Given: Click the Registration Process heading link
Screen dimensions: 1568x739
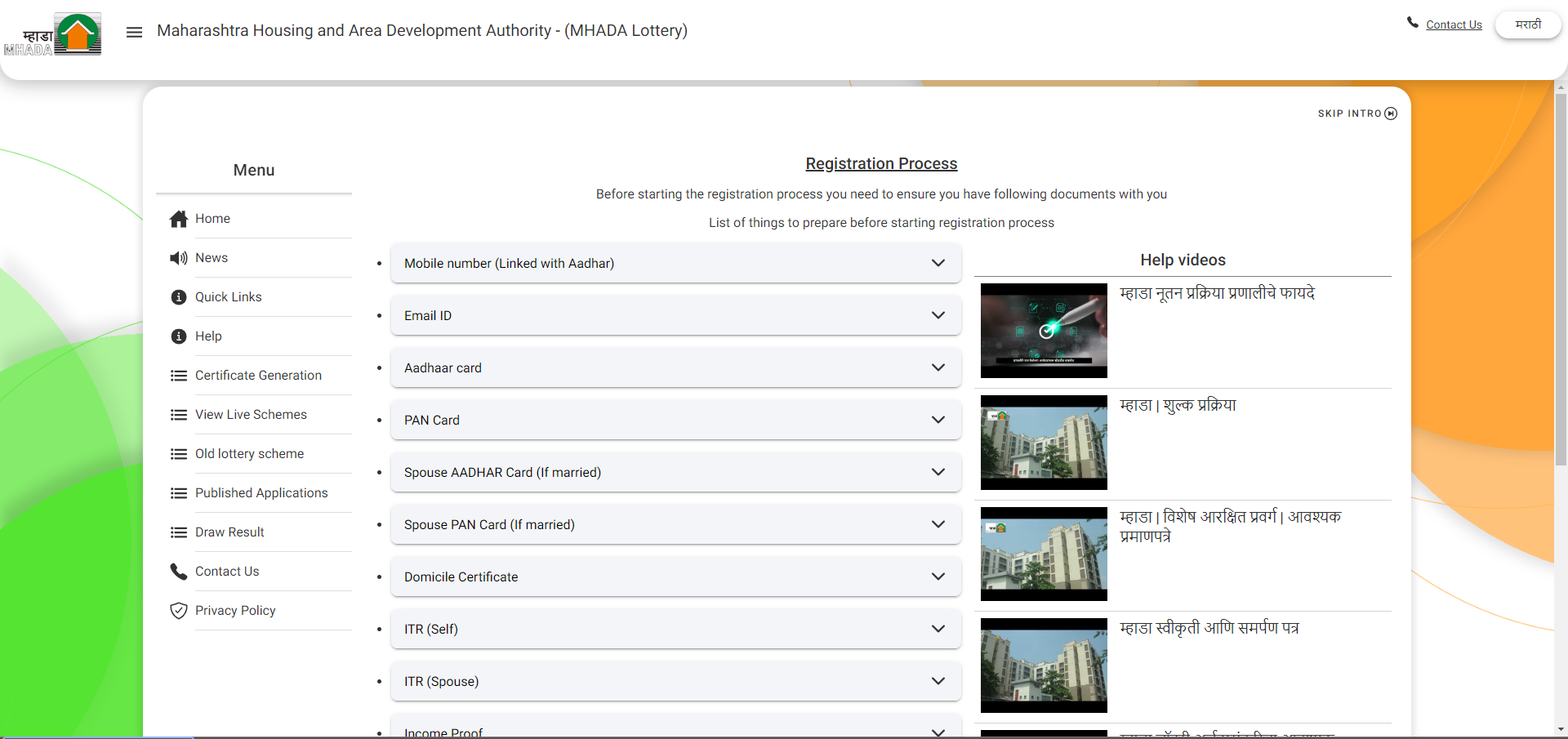Looking at the screenshot, I should (881, 163).
